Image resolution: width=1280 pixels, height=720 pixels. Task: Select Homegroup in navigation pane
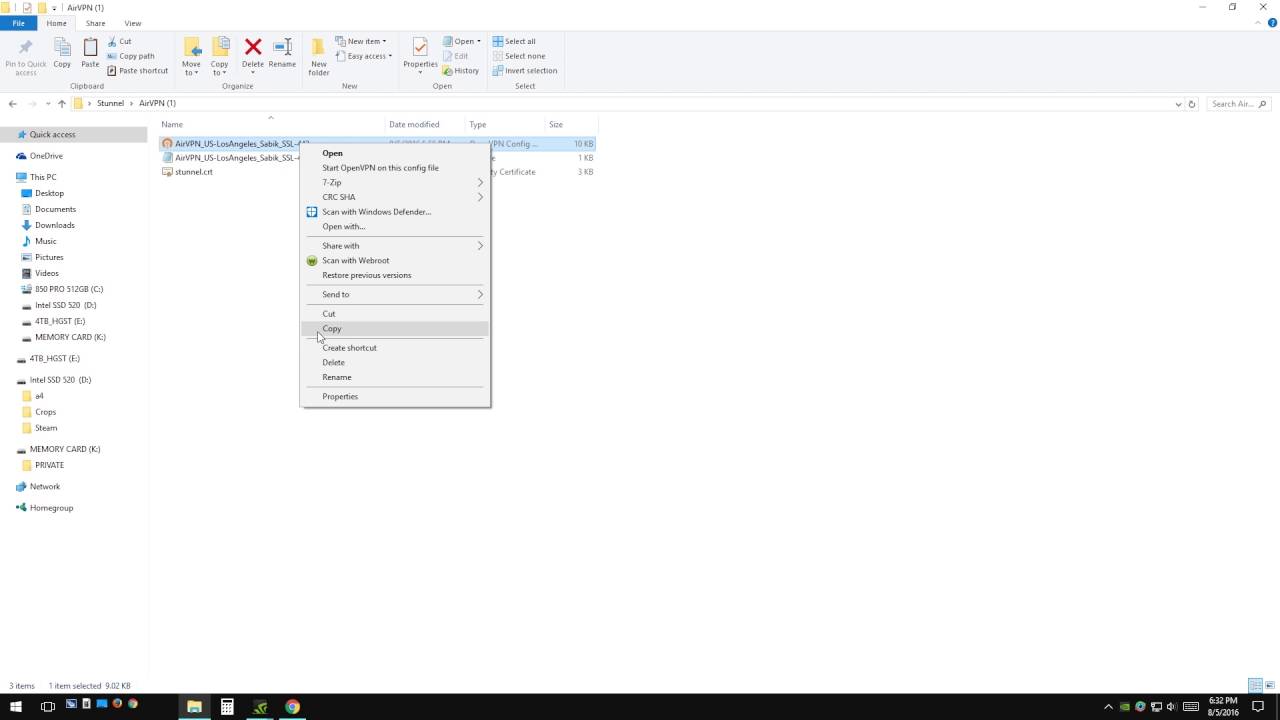(x=51, y=508)
